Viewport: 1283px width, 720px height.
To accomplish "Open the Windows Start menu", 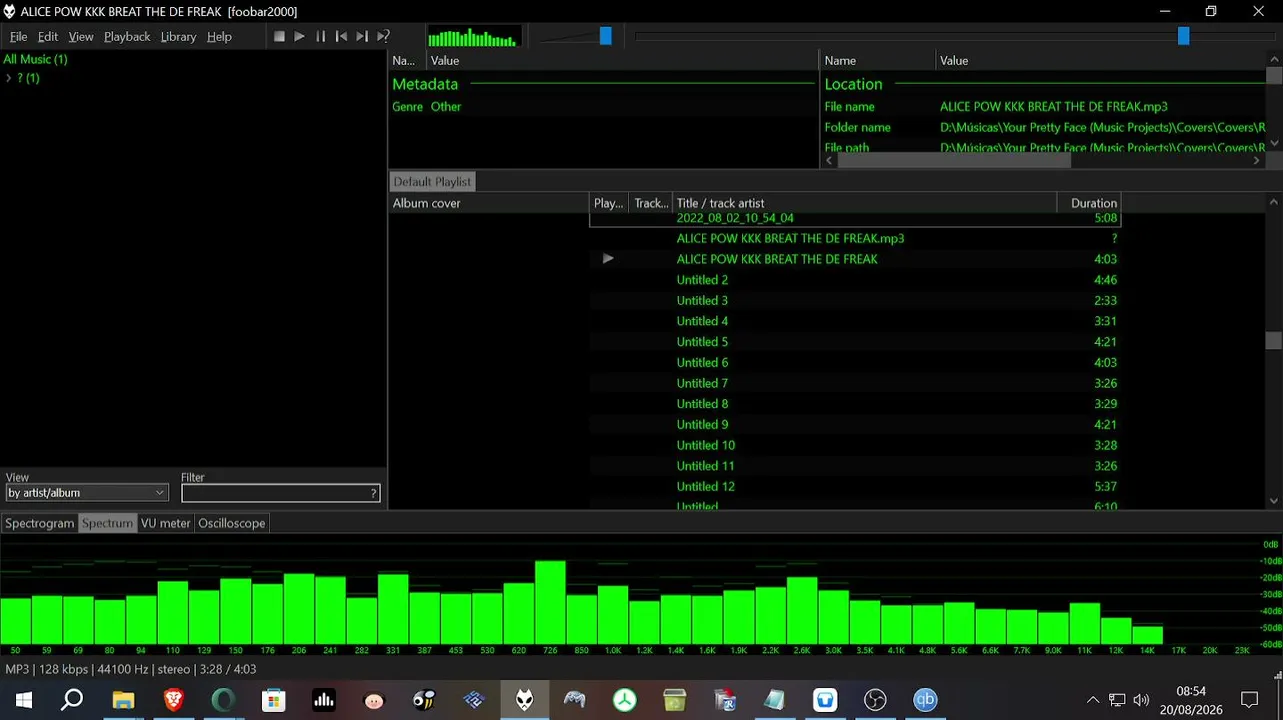I will tap(23, 700).
